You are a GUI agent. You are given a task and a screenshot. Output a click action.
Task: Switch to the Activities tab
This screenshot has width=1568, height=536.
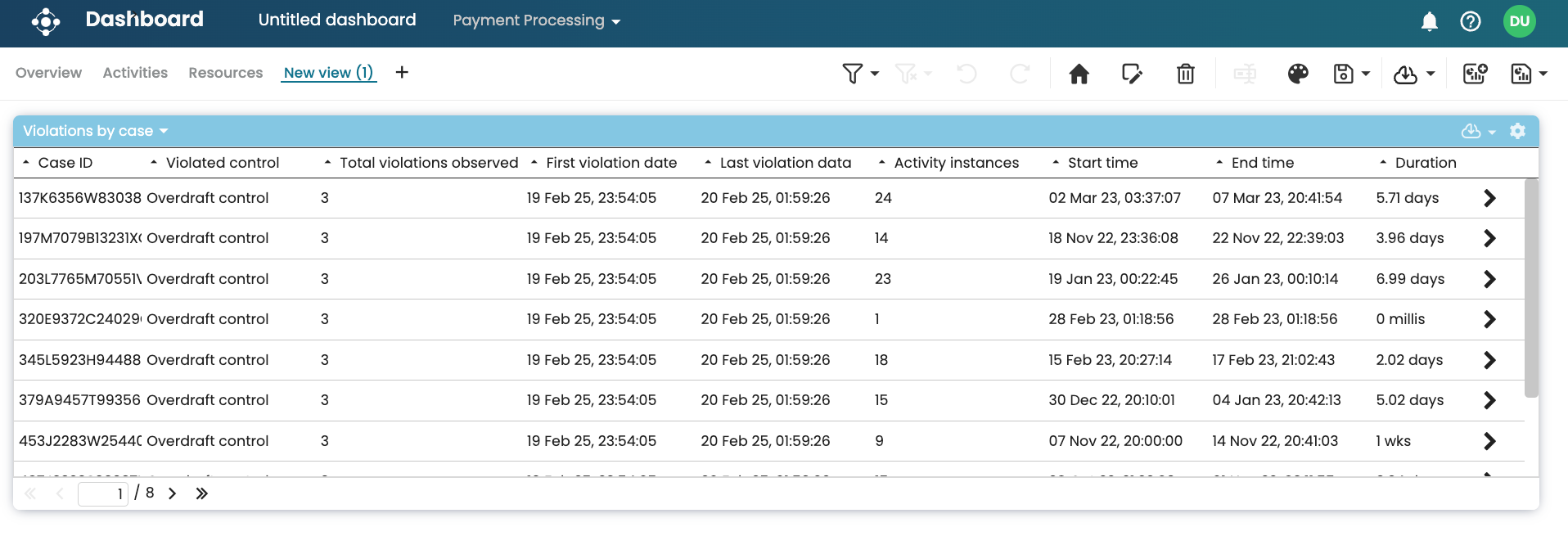click(135, 73)
